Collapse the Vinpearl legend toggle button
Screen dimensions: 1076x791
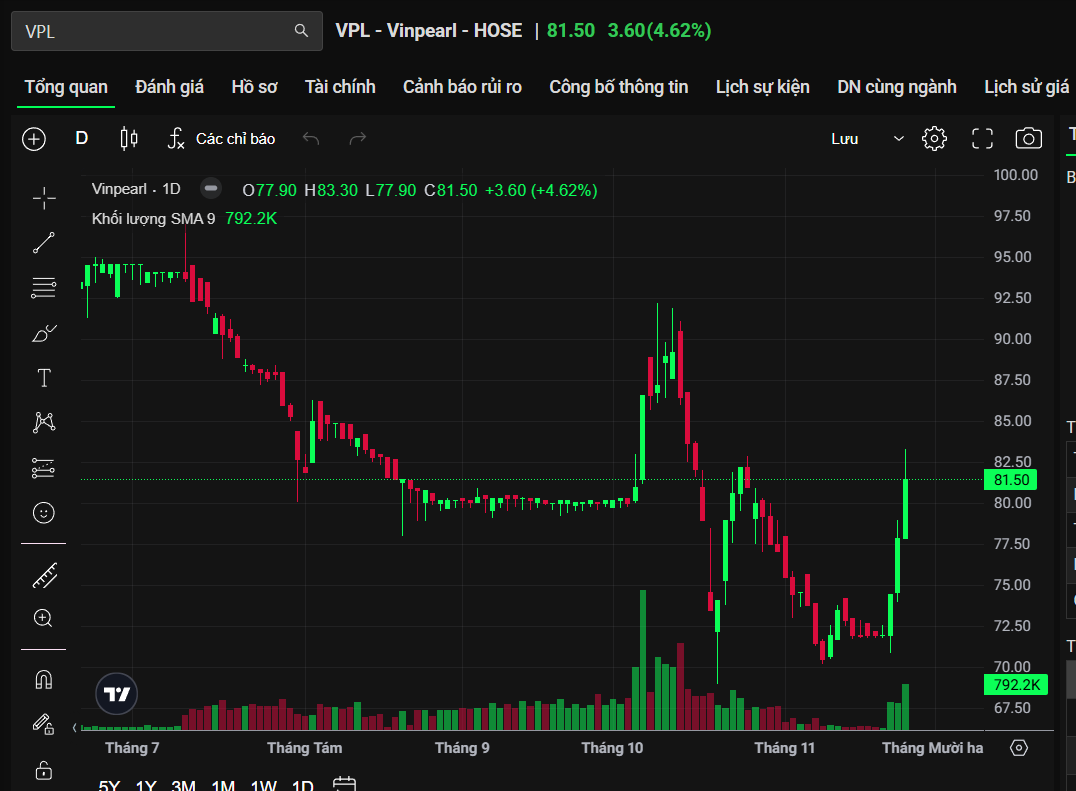tap(210, 189)
